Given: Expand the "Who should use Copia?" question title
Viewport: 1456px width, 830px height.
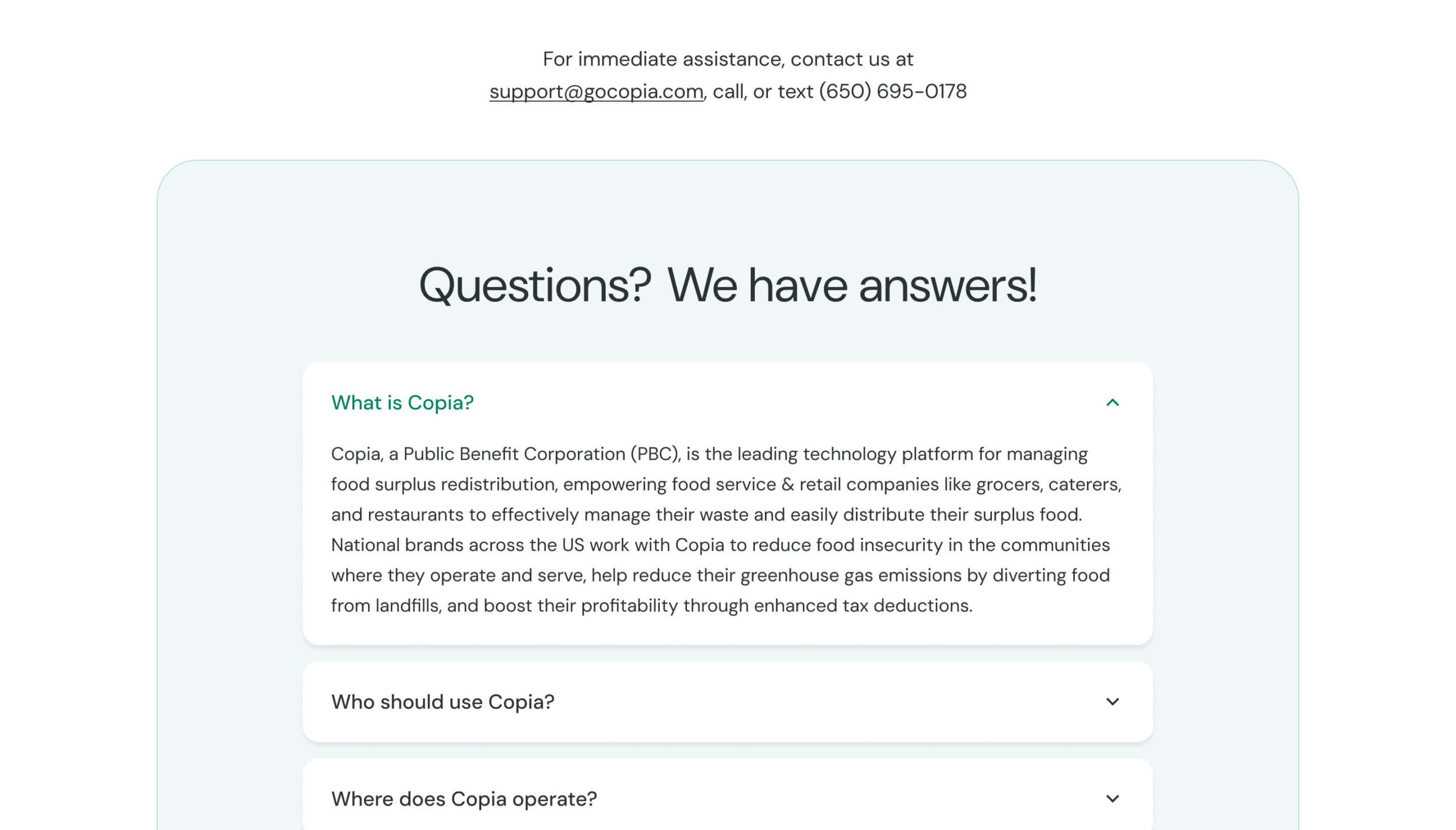Looking at the screenshot, I should click(442, 702).
